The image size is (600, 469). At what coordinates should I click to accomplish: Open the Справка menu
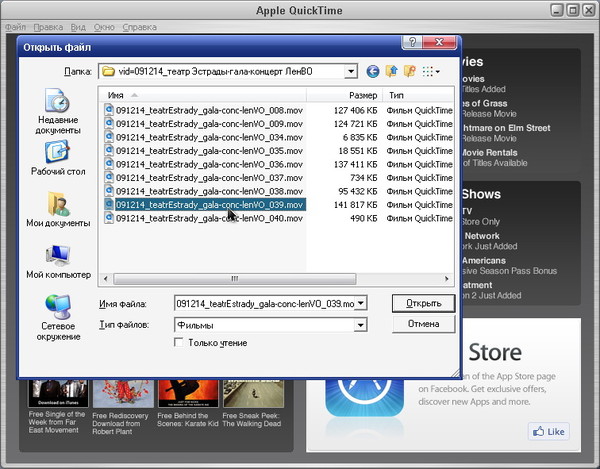[140, 27]
